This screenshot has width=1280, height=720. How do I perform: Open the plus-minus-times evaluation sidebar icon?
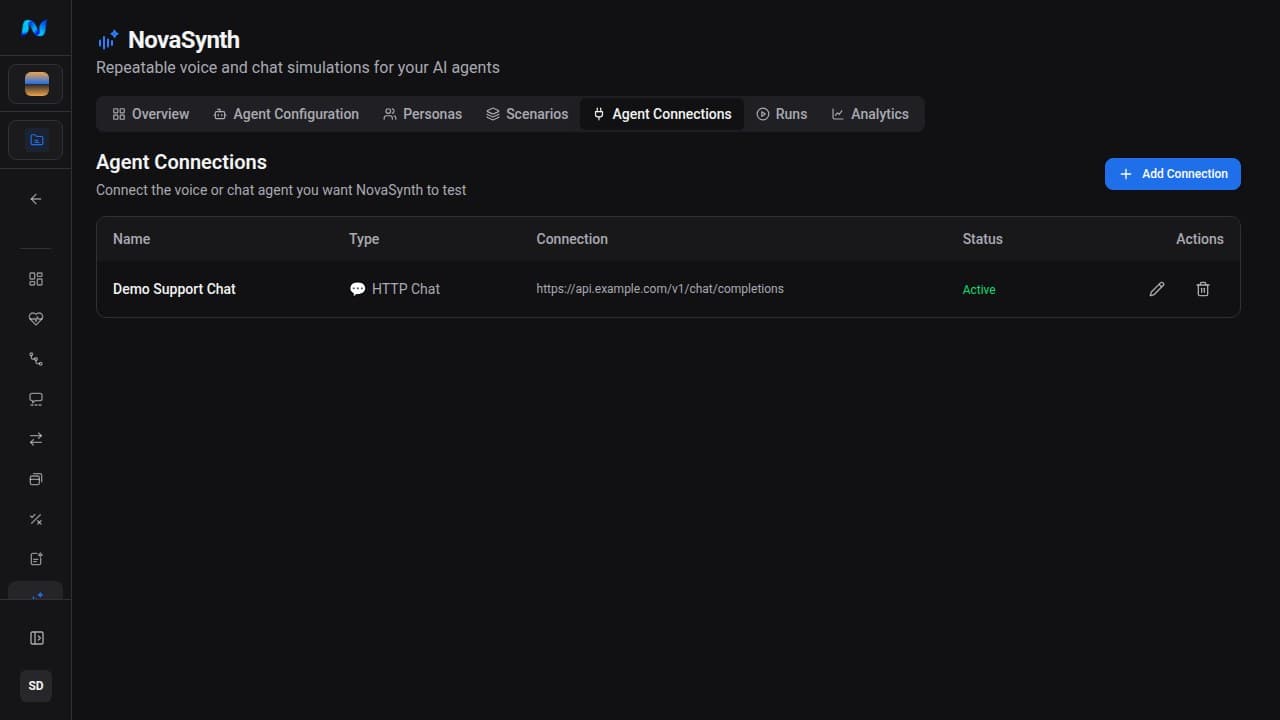36,519
